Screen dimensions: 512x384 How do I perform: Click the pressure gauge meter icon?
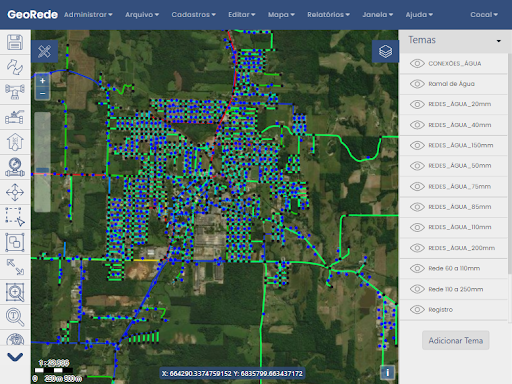15,167
